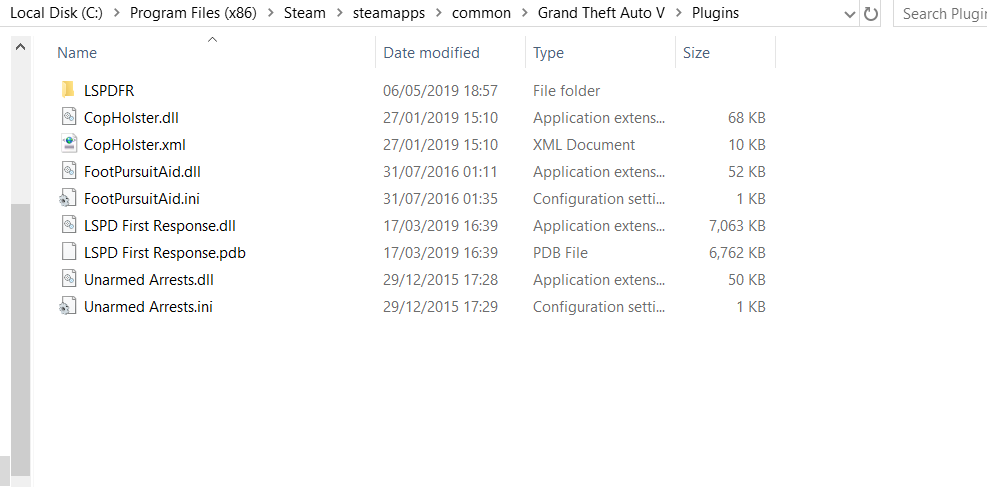
Task: Select LSPD First Response.dll icon
Action: coord(69,226)
